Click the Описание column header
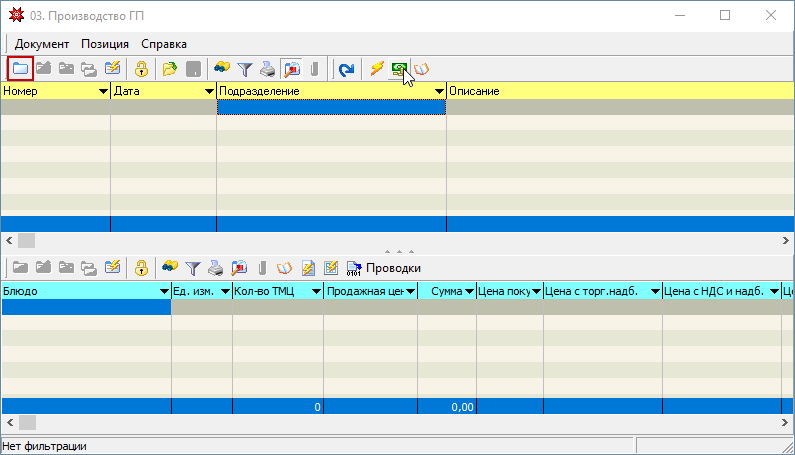The width and height of the screenshot is (795, 455). pyautogui.click(x=600, y=91)
